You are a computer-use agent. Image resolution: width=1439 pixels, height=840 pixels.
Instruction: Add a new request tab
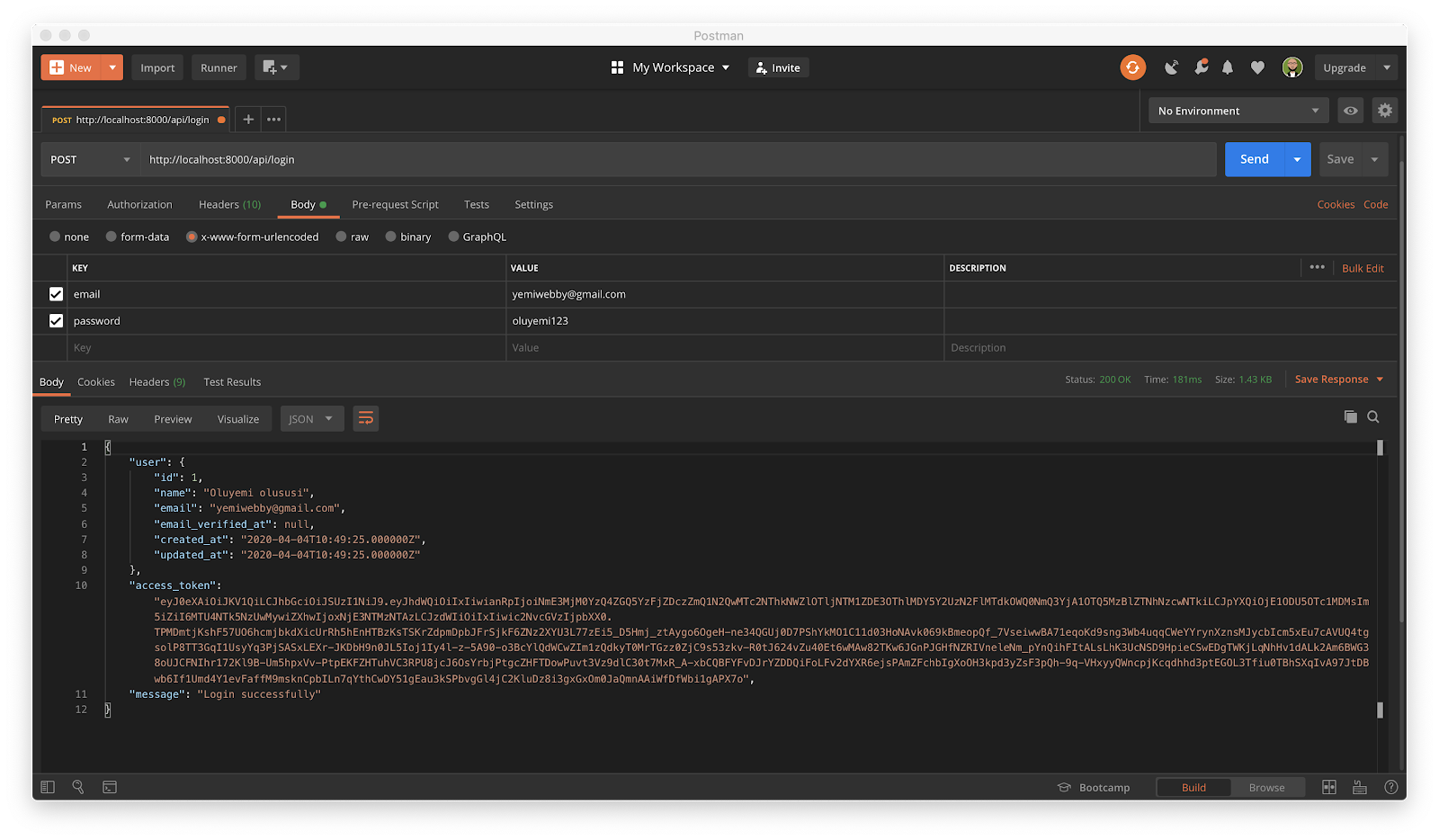pos(248,119)
